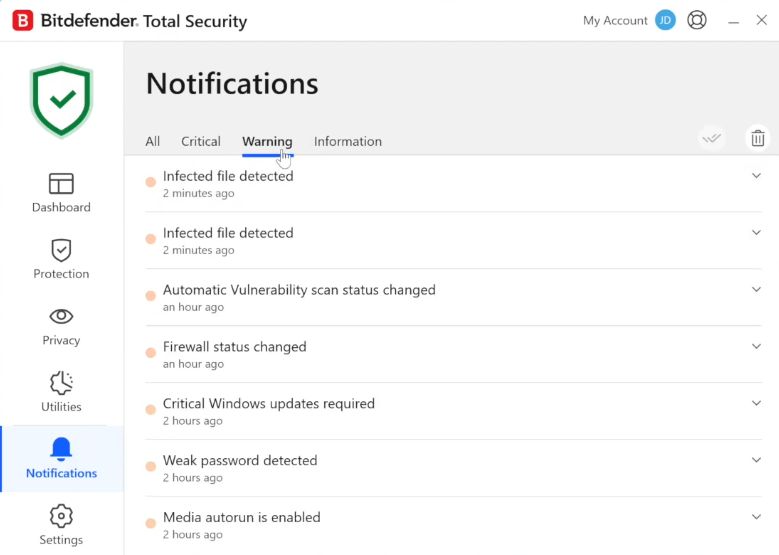
Task: Select Media autorun is enabled notification
Action: [x=242, y=518]
